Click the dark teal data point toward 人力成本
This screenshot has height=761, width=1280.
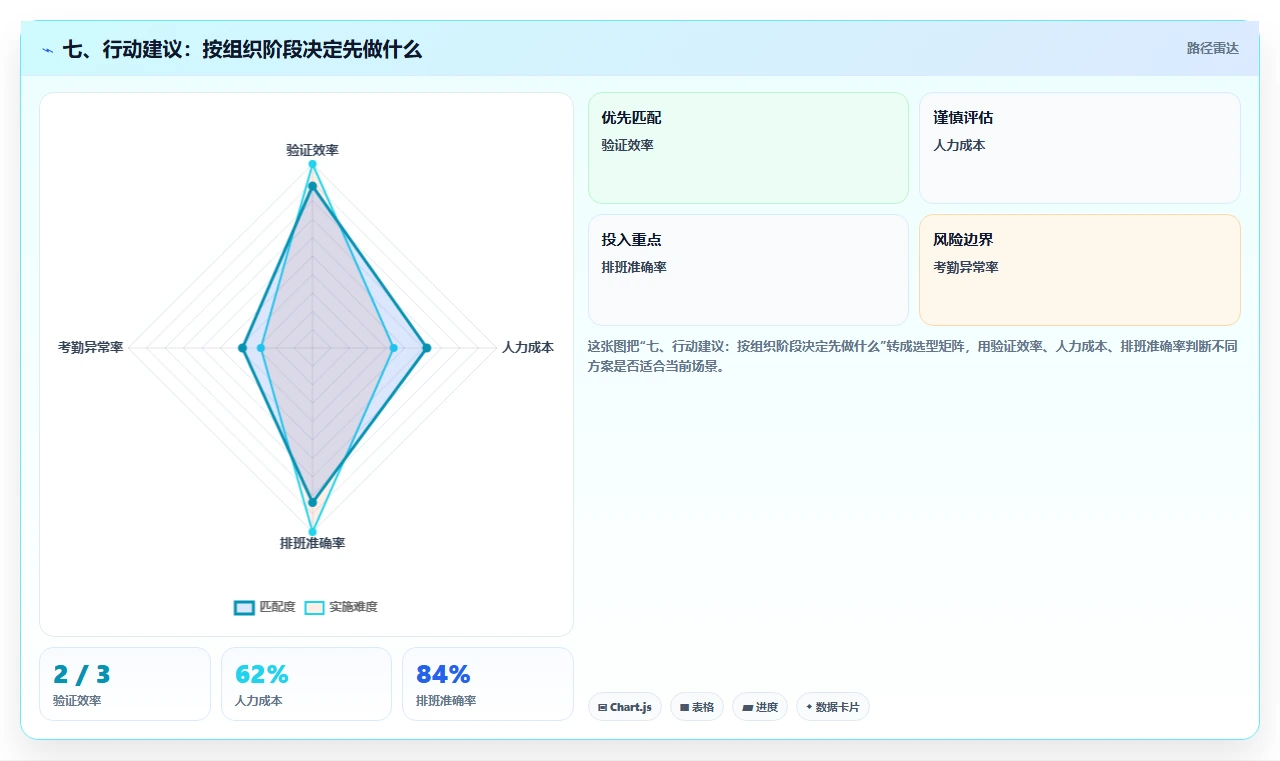426,348
